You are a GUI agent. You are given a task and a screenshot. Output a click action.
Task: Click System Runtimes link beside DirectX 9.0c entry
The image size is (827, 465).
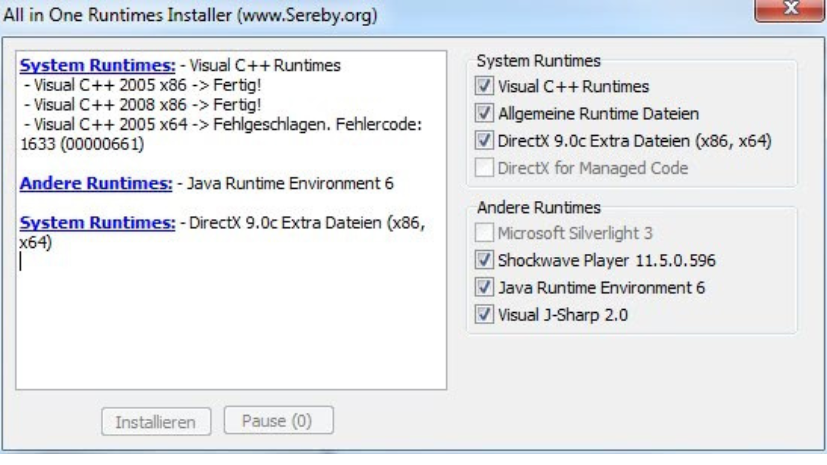click(97, 223)
